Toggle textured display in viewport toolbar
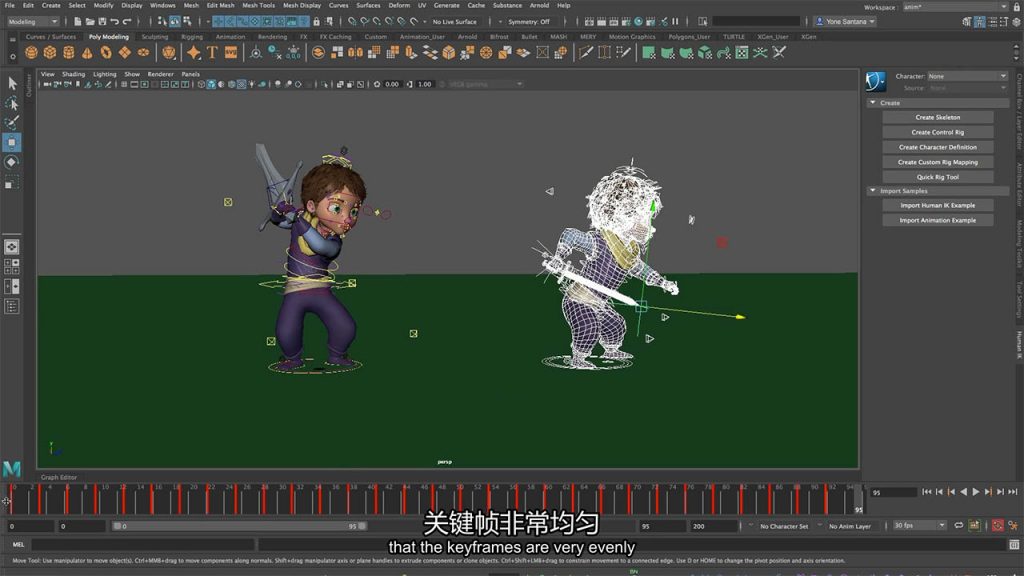1024x576 pixels. (242, 84)
